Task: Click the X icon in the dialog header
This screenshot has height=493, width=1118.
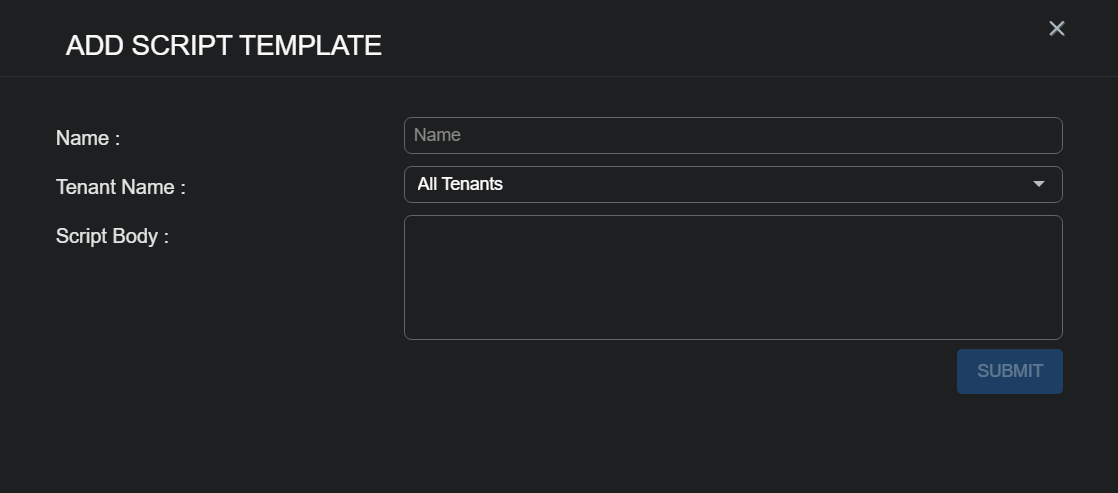Action: (1057, 29)
